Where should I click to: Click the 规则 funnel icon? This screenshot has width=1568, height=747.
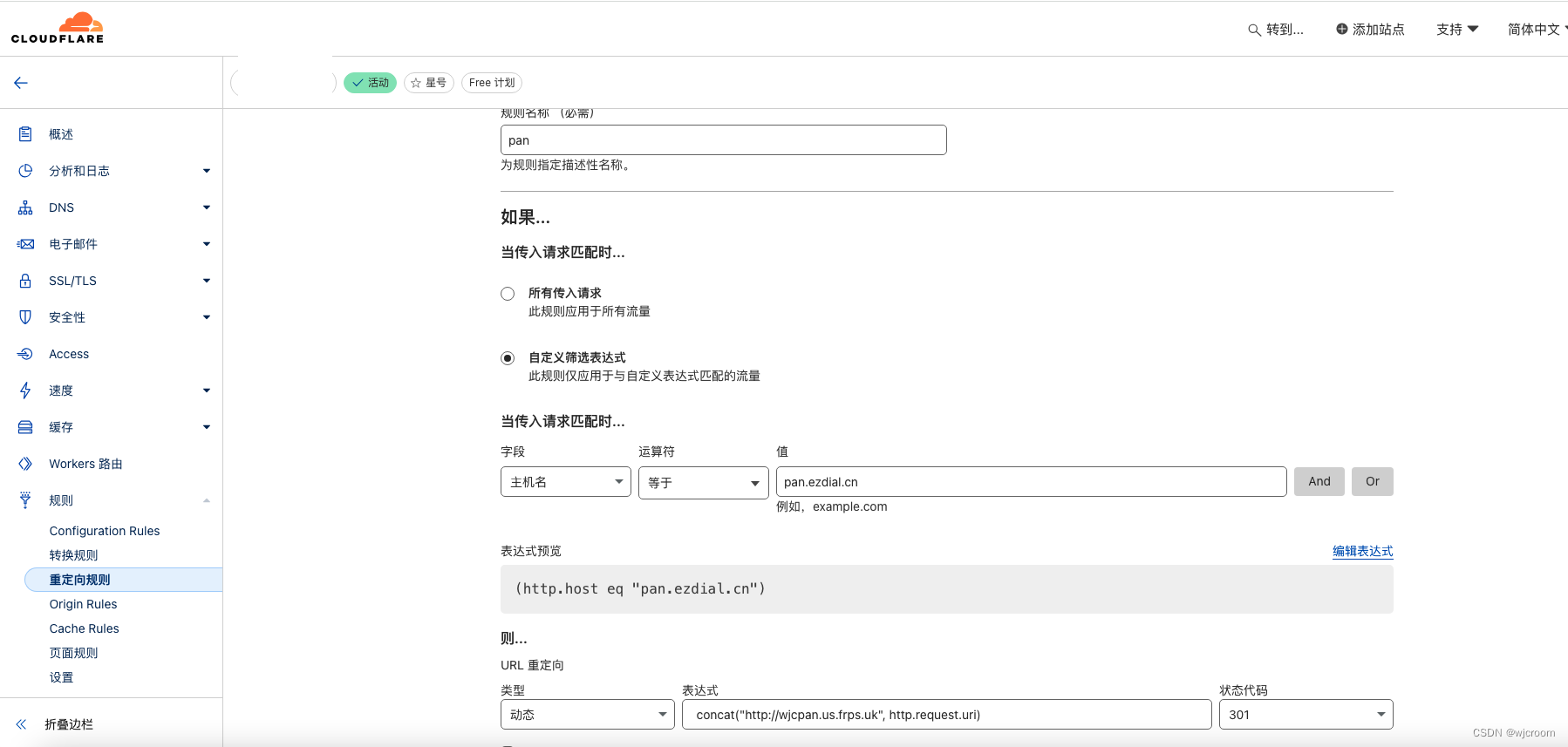coord(25,500)
